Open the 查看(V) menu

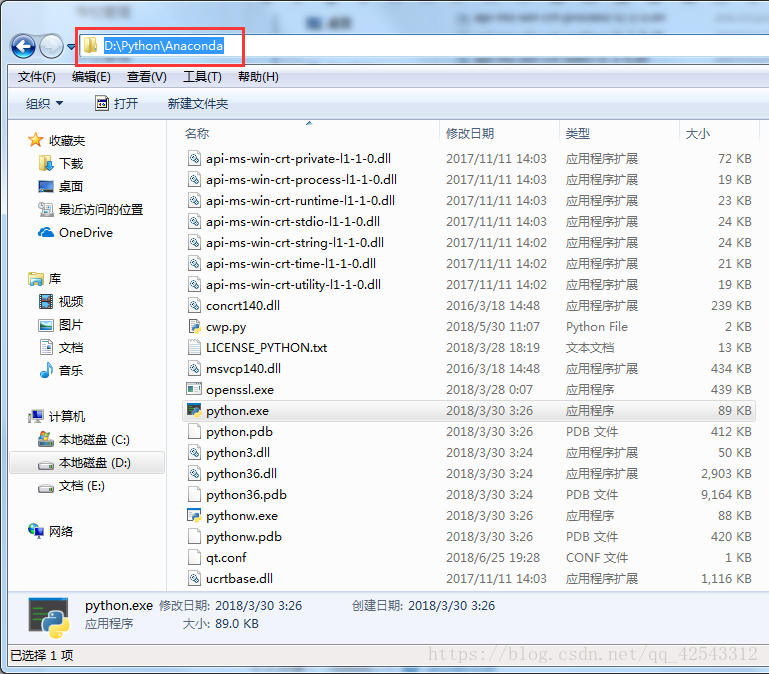147,77
